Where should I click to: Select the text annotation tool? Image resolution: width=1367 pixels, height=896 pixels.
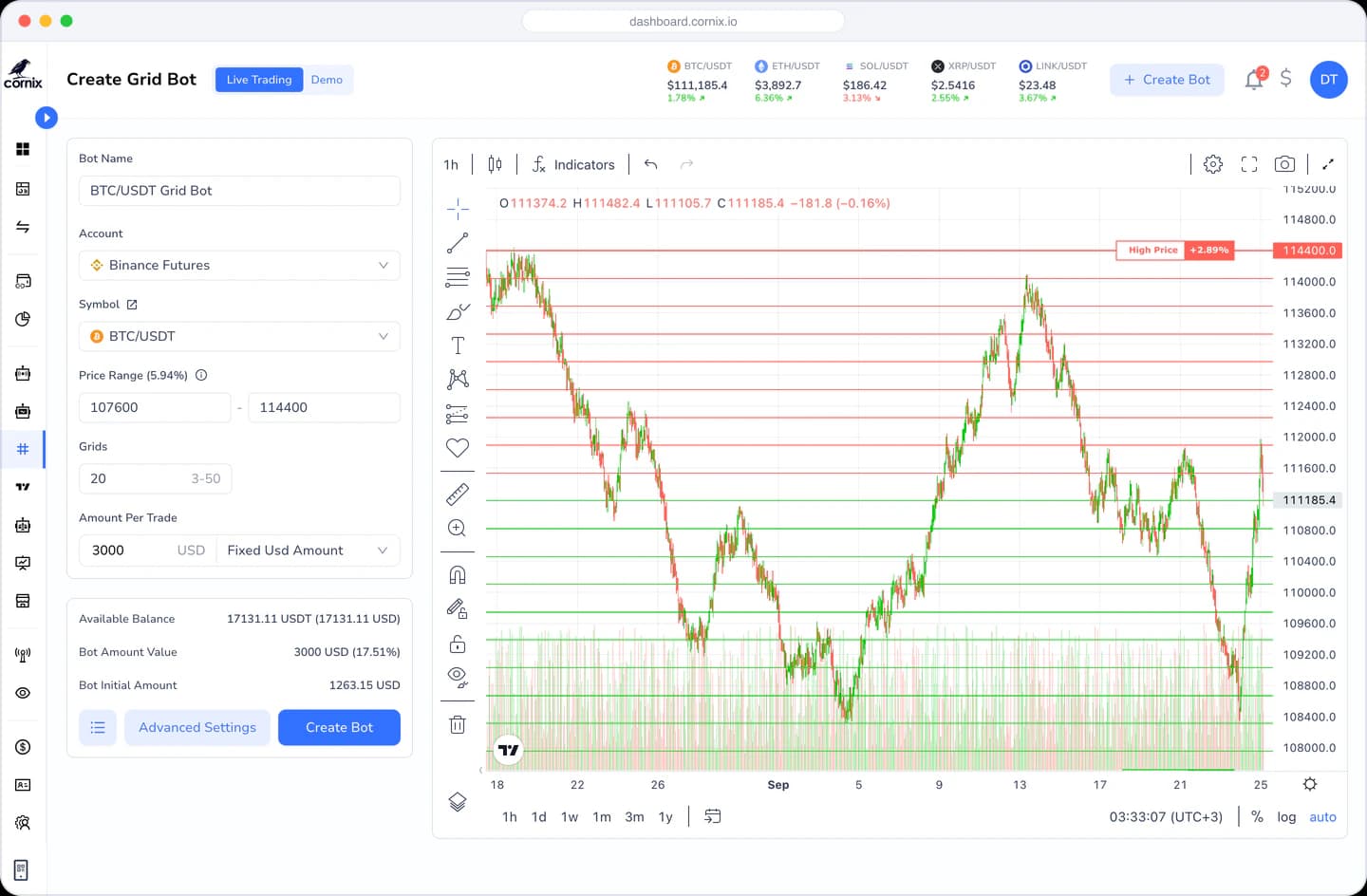[458, 345]
